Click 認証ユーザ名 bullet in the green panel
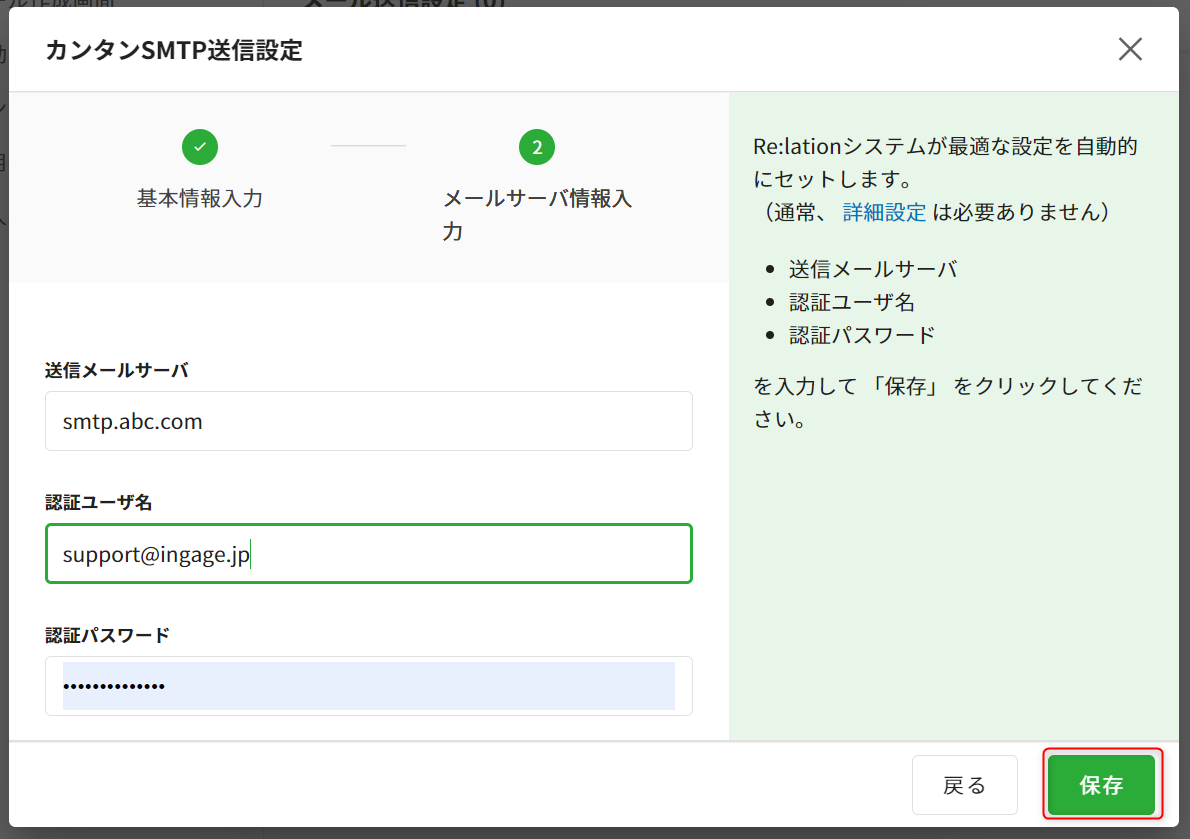Image resolution: width=1190 pixels, height=839 pixels. click(x=852, y=302)
